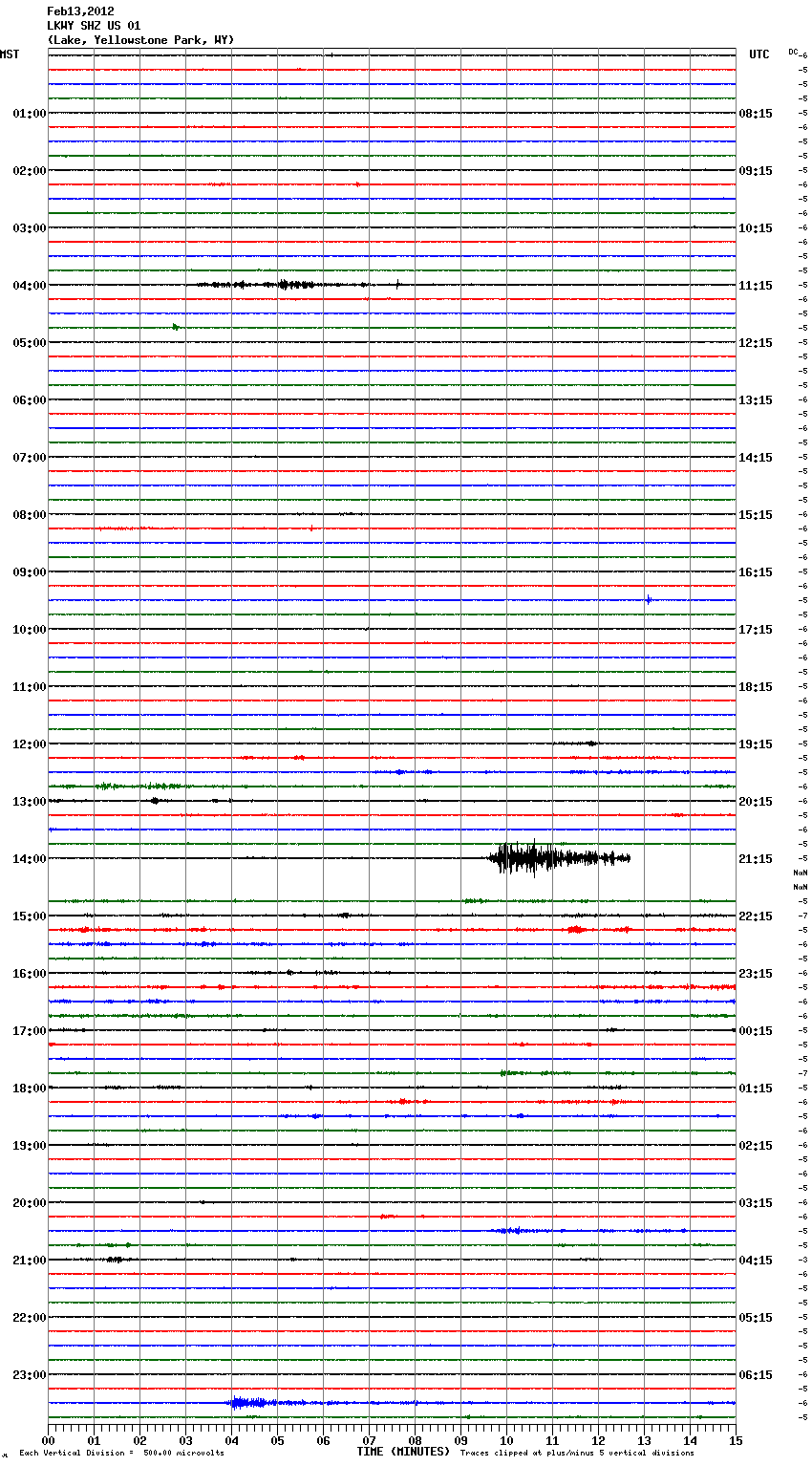Select the 08:00 MST hour label
Image resolution: width=812 pixels, height=1466 pixels.
(x=30, y=515)
